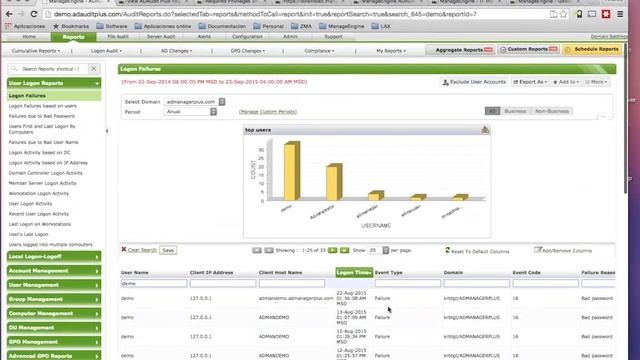Click Clear Search red X
640x360 pixels.
[124, 249]
